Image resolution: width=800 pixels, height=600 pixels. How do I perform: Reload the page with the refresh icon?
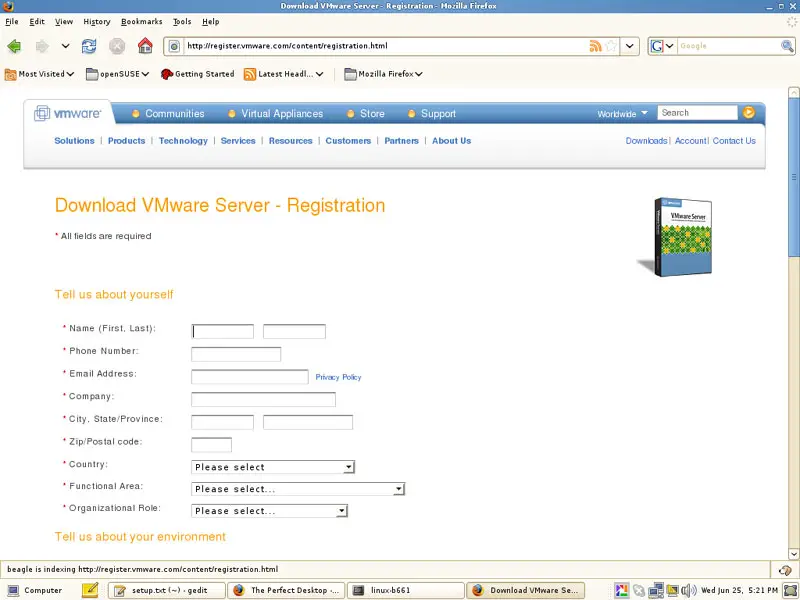click(x=90, y=46)
